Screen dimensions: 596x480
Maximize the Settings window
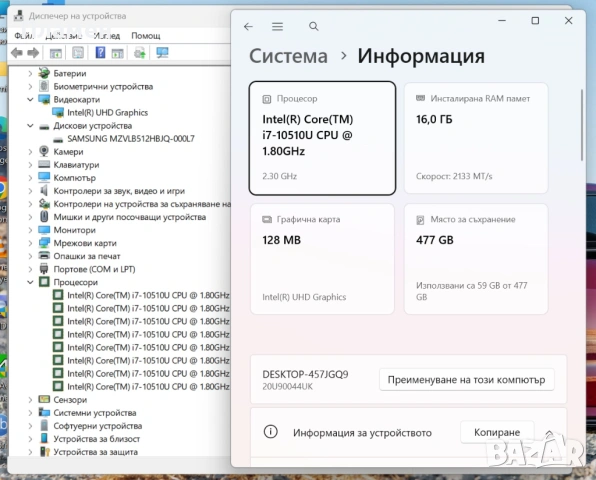tap(535, 21)
